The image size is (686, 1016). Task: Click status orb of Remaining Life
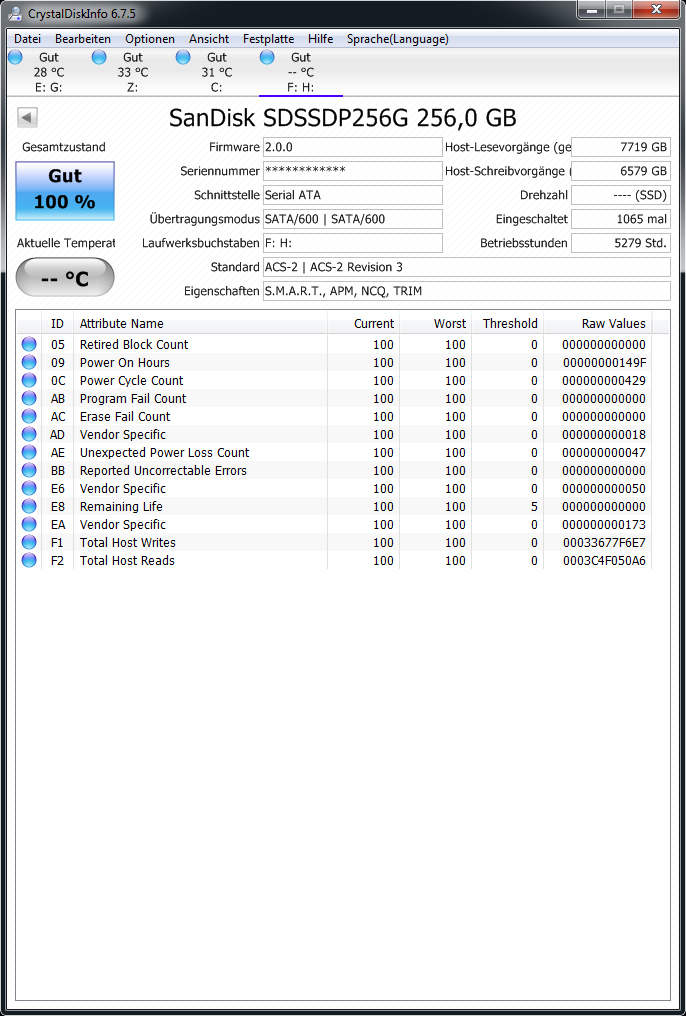coord(29,507)
